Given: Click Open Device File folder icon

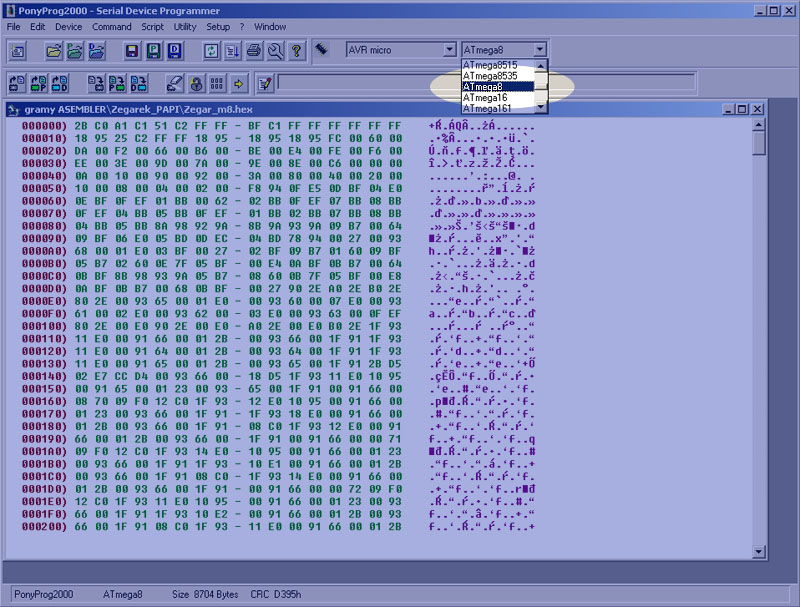Looking at the screenshot, I should pos(54,51).
